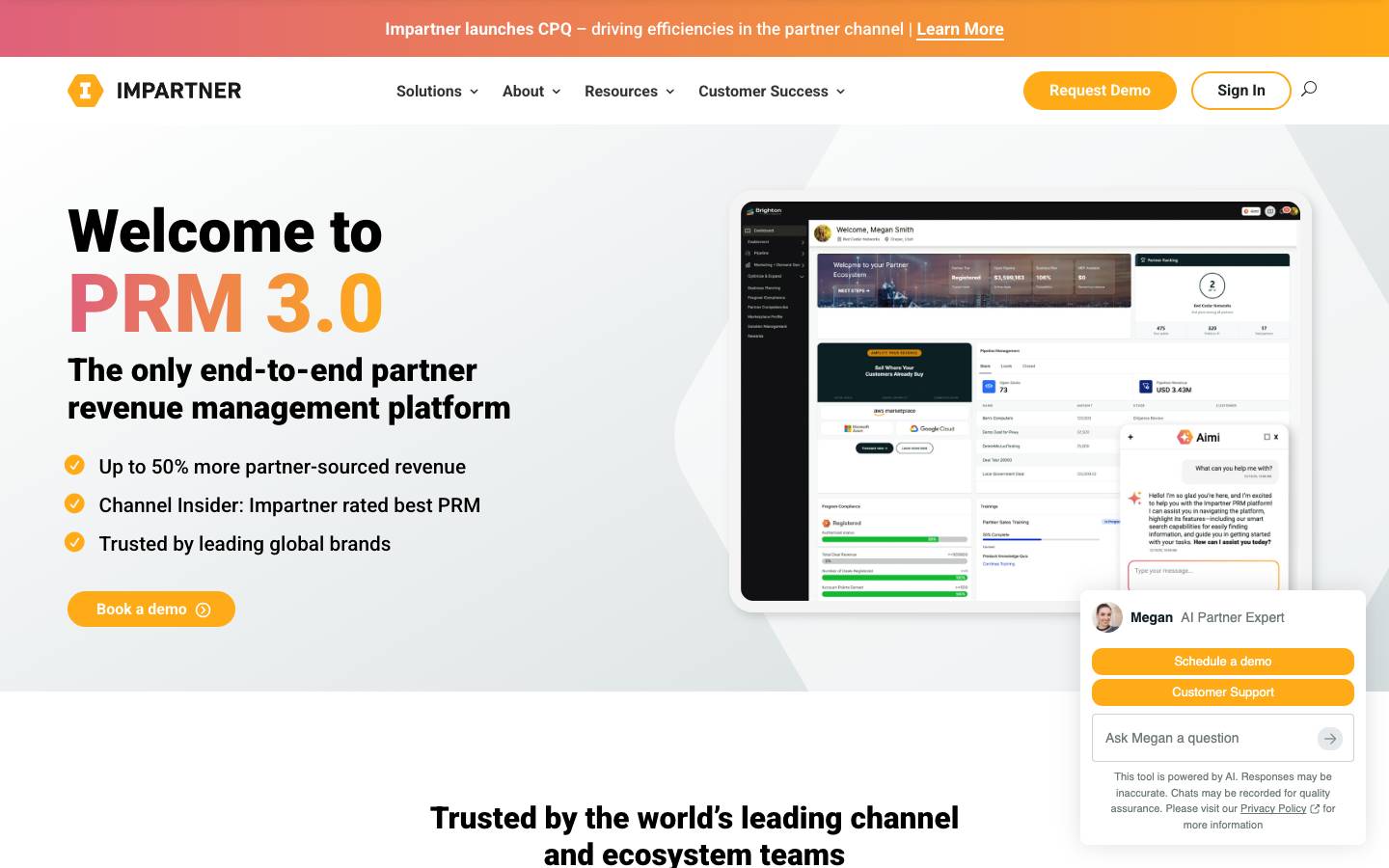Open the Customer Success dropdown
The height and width of the screenshot is (868, 1389).
point(772,91)
